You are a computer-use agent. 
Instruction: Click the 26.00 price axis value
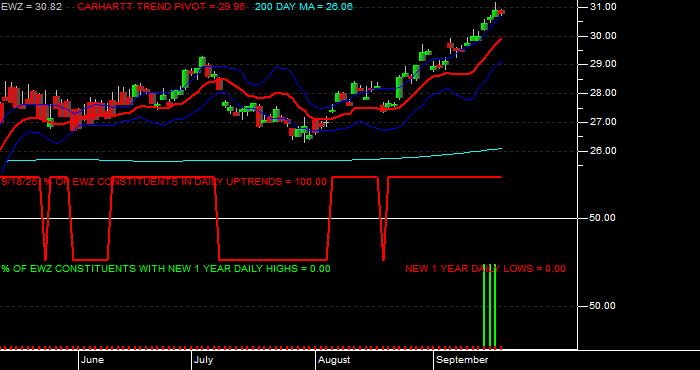click(x=604, y=151)
